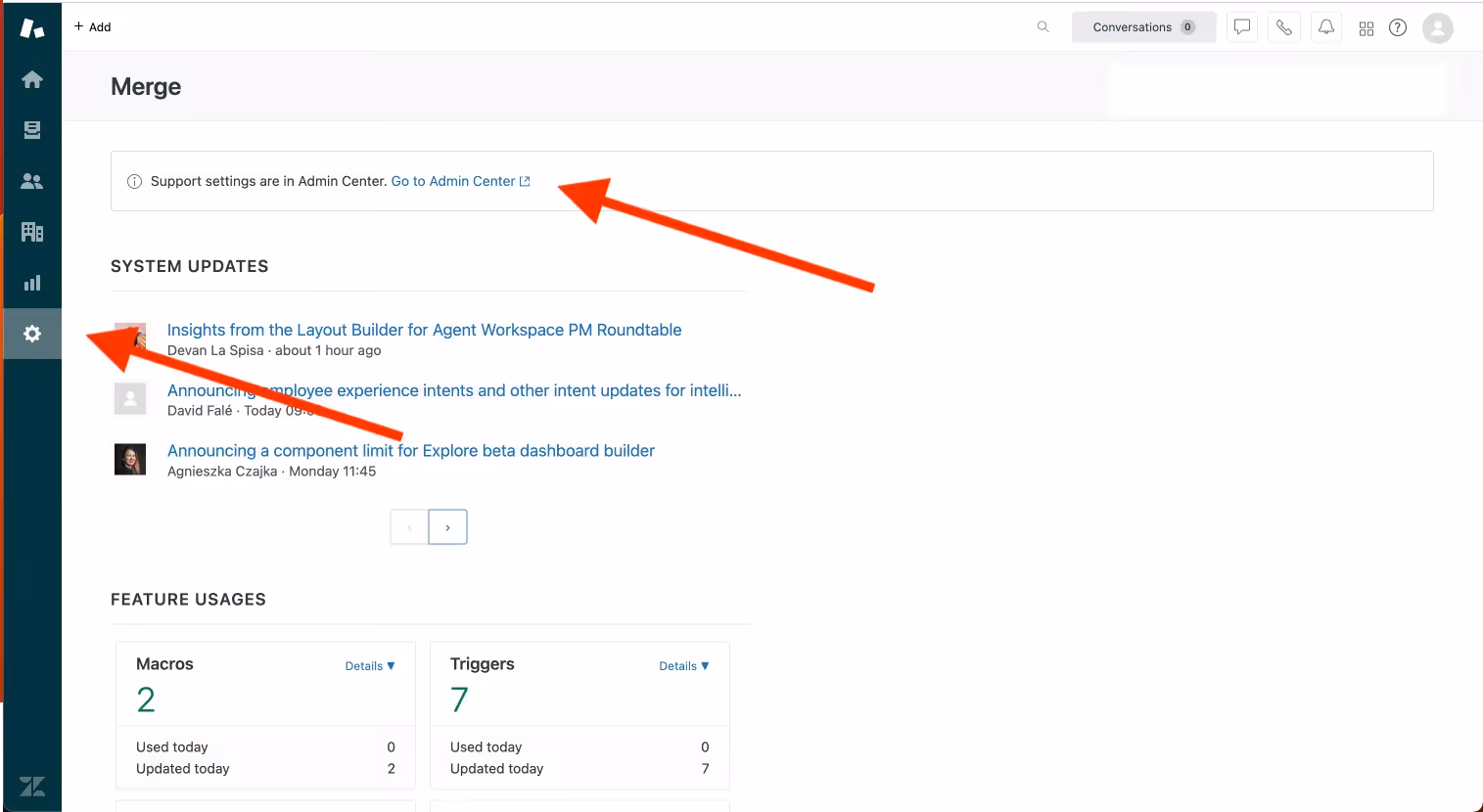Open the employee experience intents announcement
This screenshot has width=1483, height=812.
(454, 390)
